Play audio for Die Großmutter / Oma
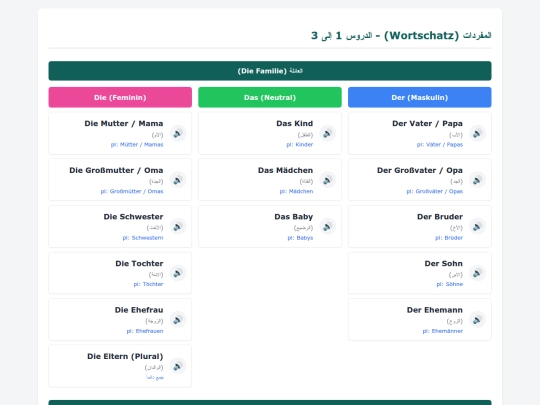This screenshot has width=540, height=405. (178, 180)
